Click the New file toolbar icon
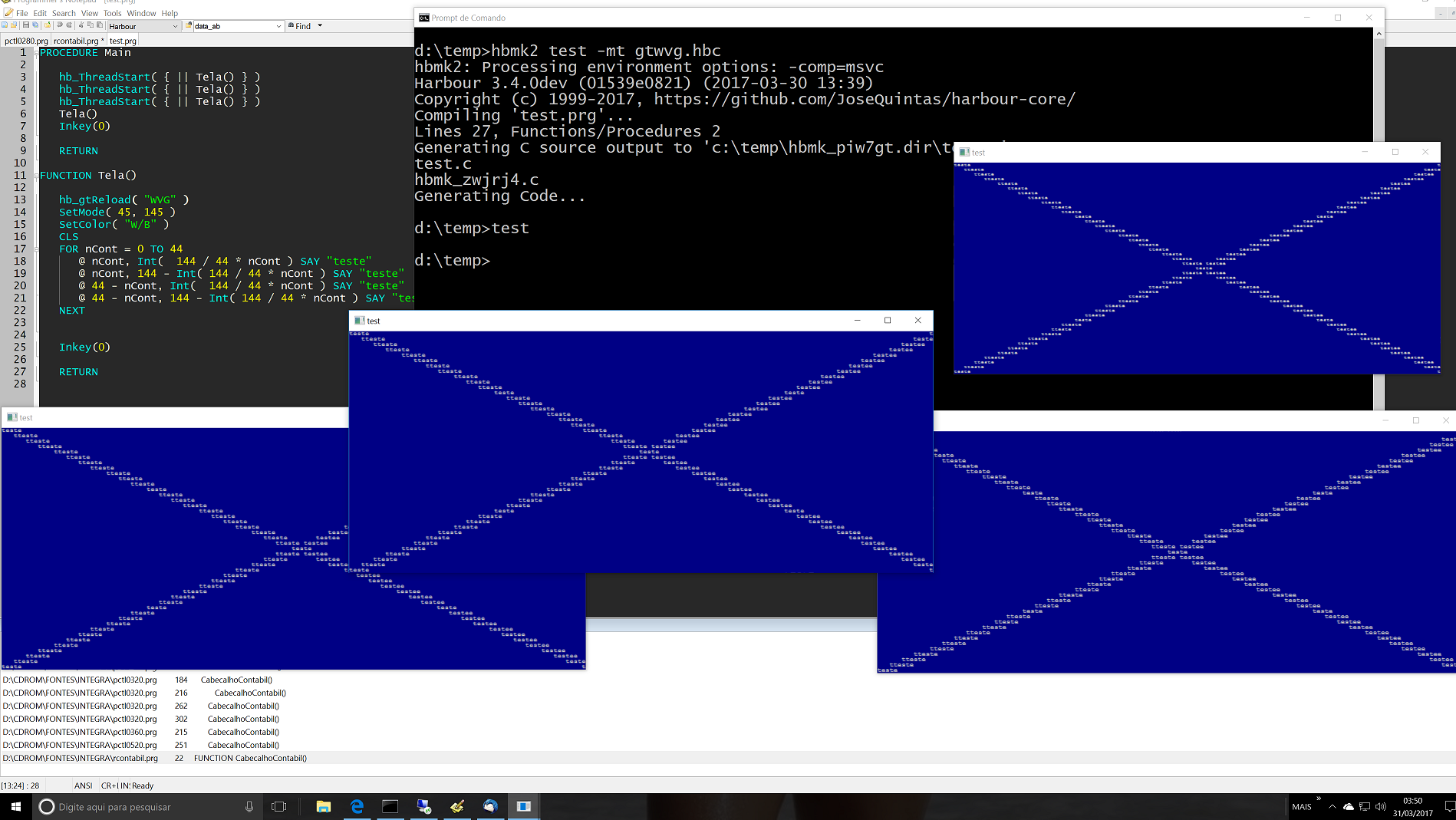The image size is (1456, 820). (5, 25)
